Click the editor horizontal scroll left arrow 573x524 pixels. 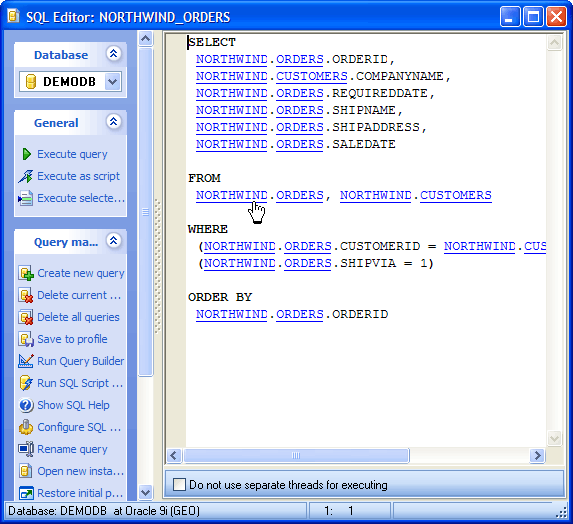[174, 456]
